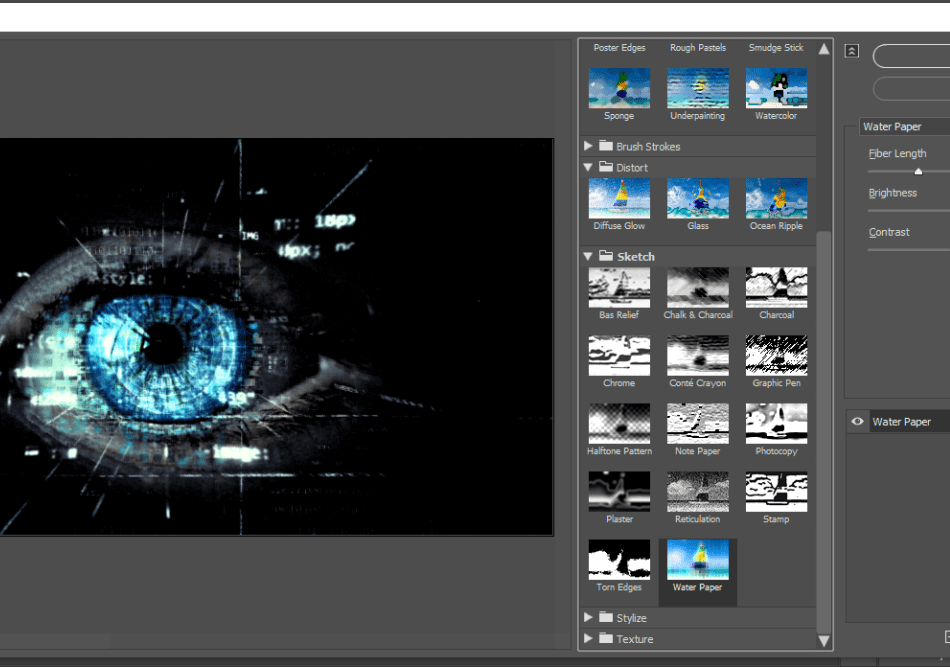Select the Sponge filter thumbnail
This screenshot has width=950, height=667.
click(619, 88)
